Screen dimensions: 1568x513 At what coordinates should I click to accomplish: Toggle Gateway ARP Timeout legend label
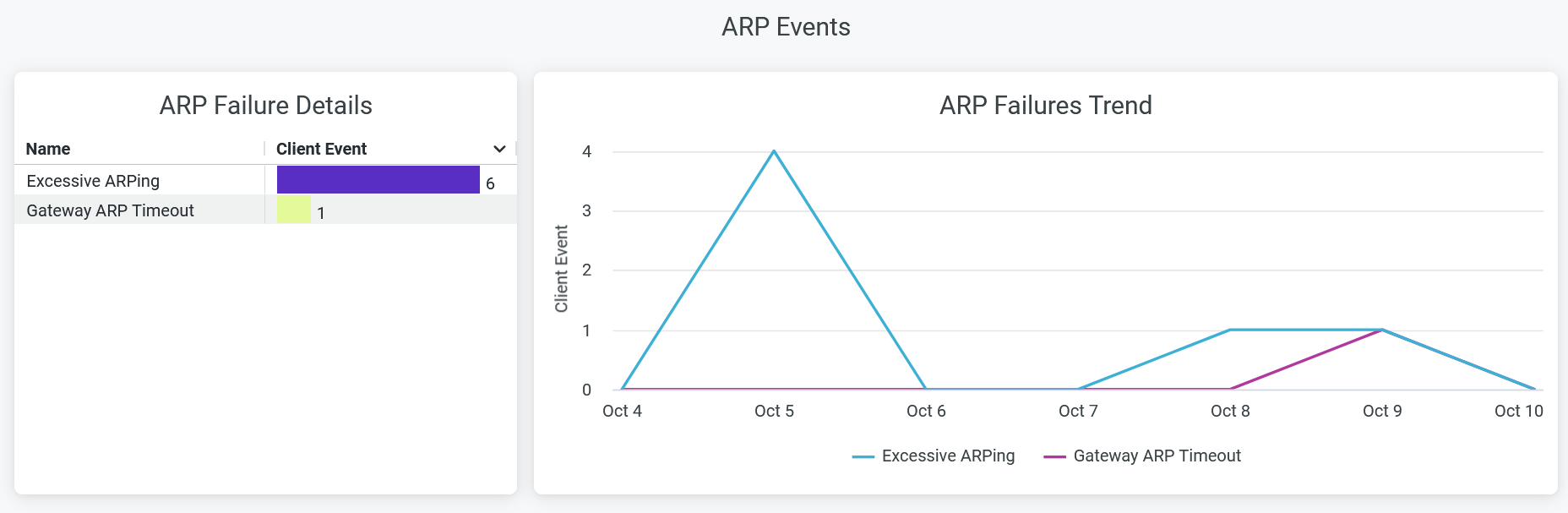point(1157,456)
